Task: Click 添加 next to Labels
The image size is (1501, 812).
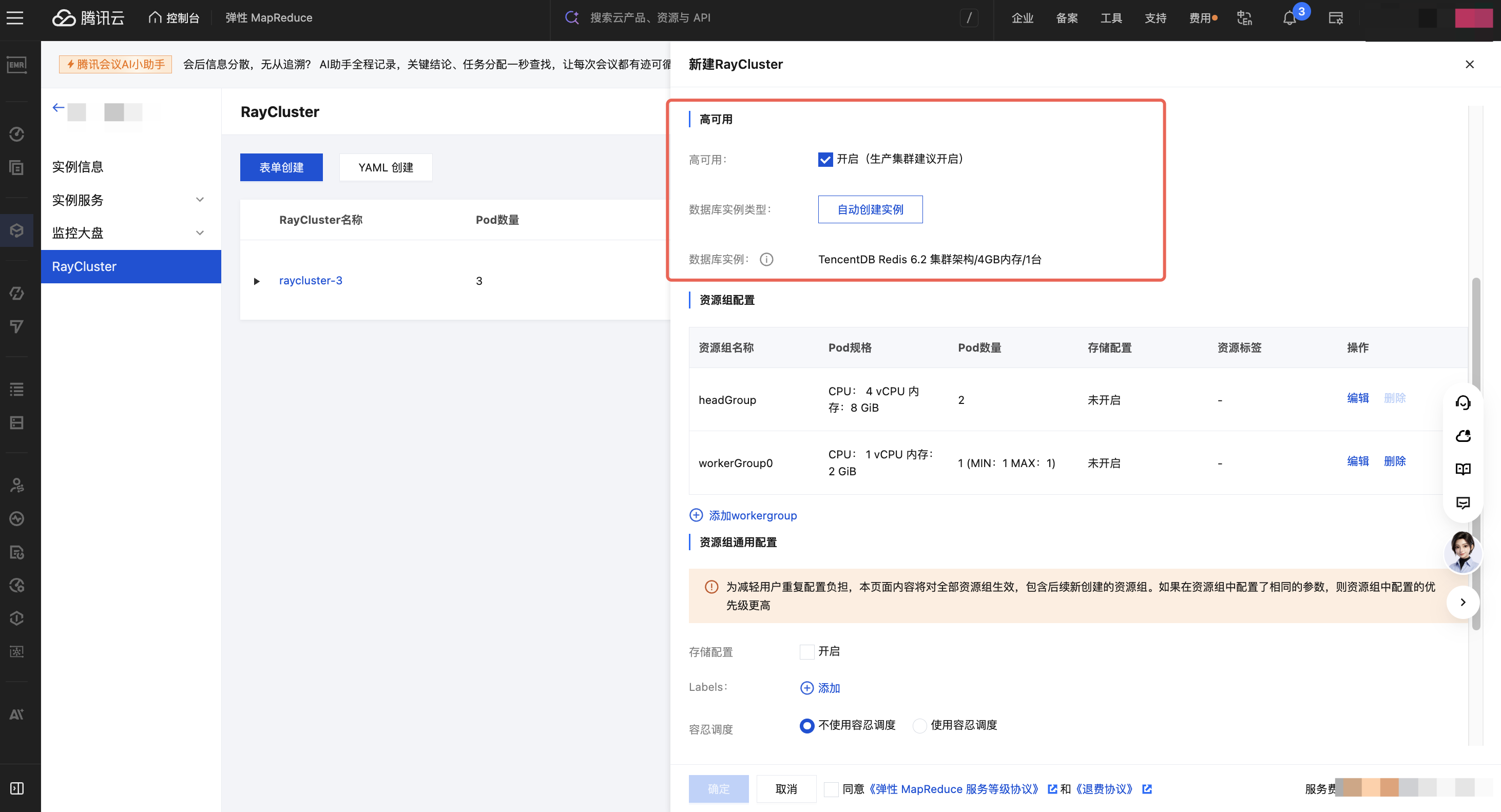Action: click(820, 688)
